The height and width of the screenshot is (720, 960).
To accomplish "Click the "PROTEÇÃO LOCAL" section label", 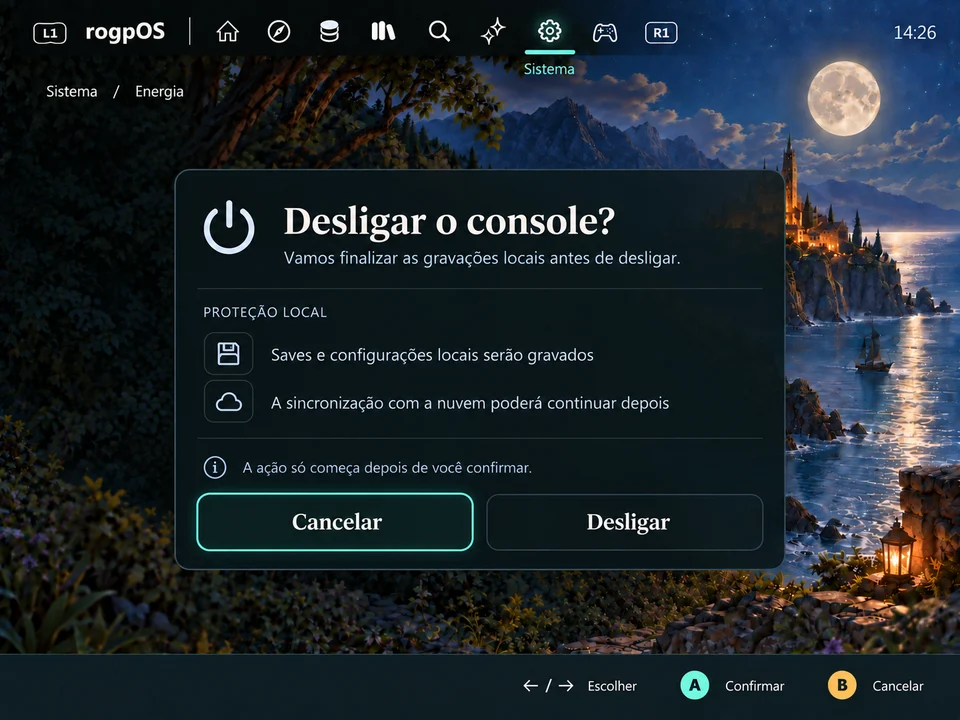I will [x=265, y=312].
